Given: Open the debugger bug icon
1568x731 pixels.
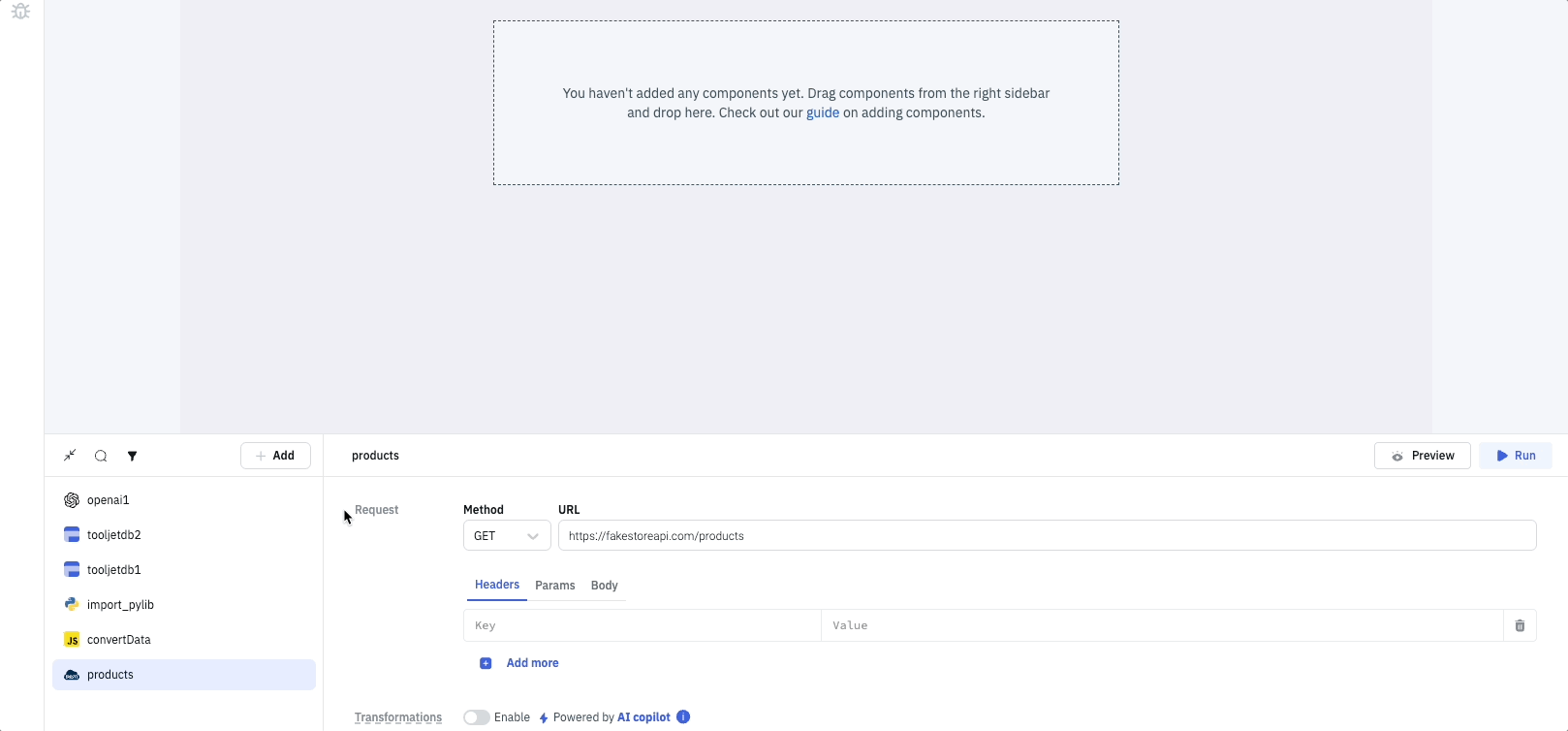Looking at the screenshot, I should coord(20,12).
